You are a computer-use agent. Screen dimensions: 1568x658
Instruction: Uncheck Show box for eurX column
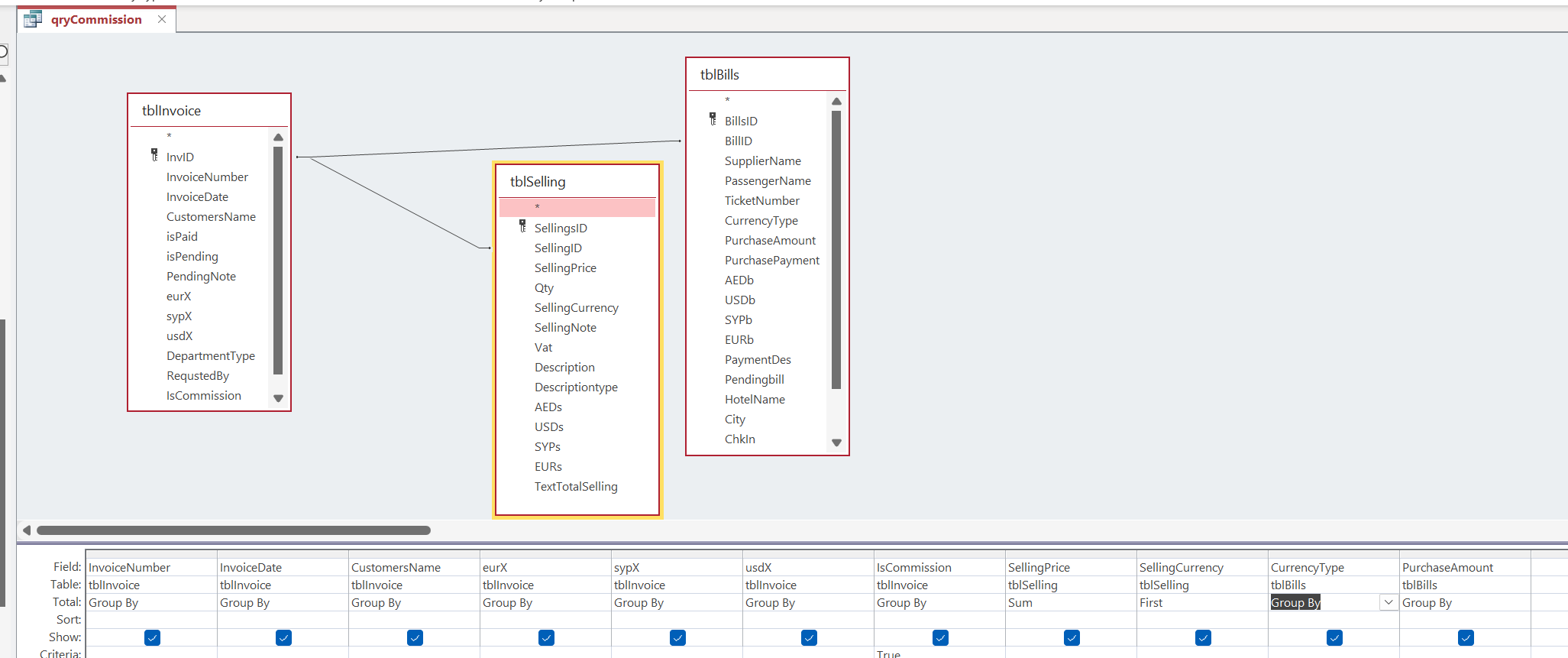point(546,637)
